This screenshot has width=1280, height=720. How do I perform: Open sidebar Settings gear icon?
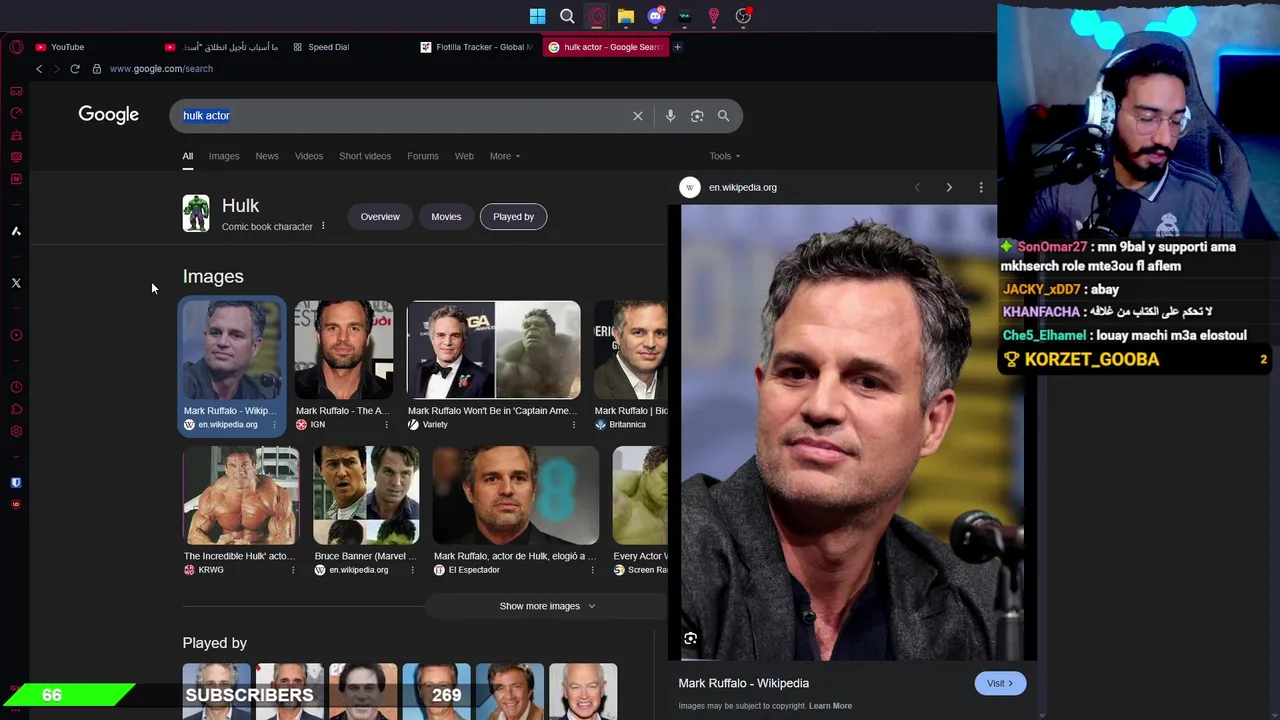[16, 431]
